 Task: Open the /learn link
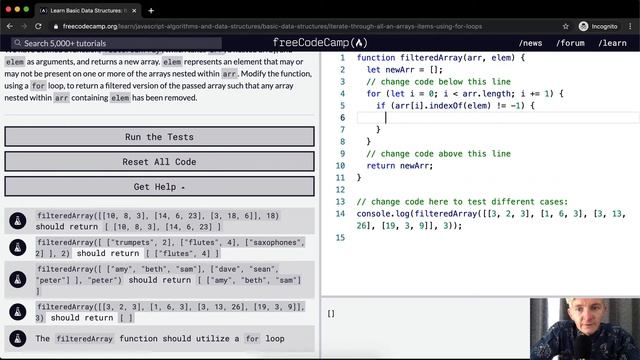(612, 43)
